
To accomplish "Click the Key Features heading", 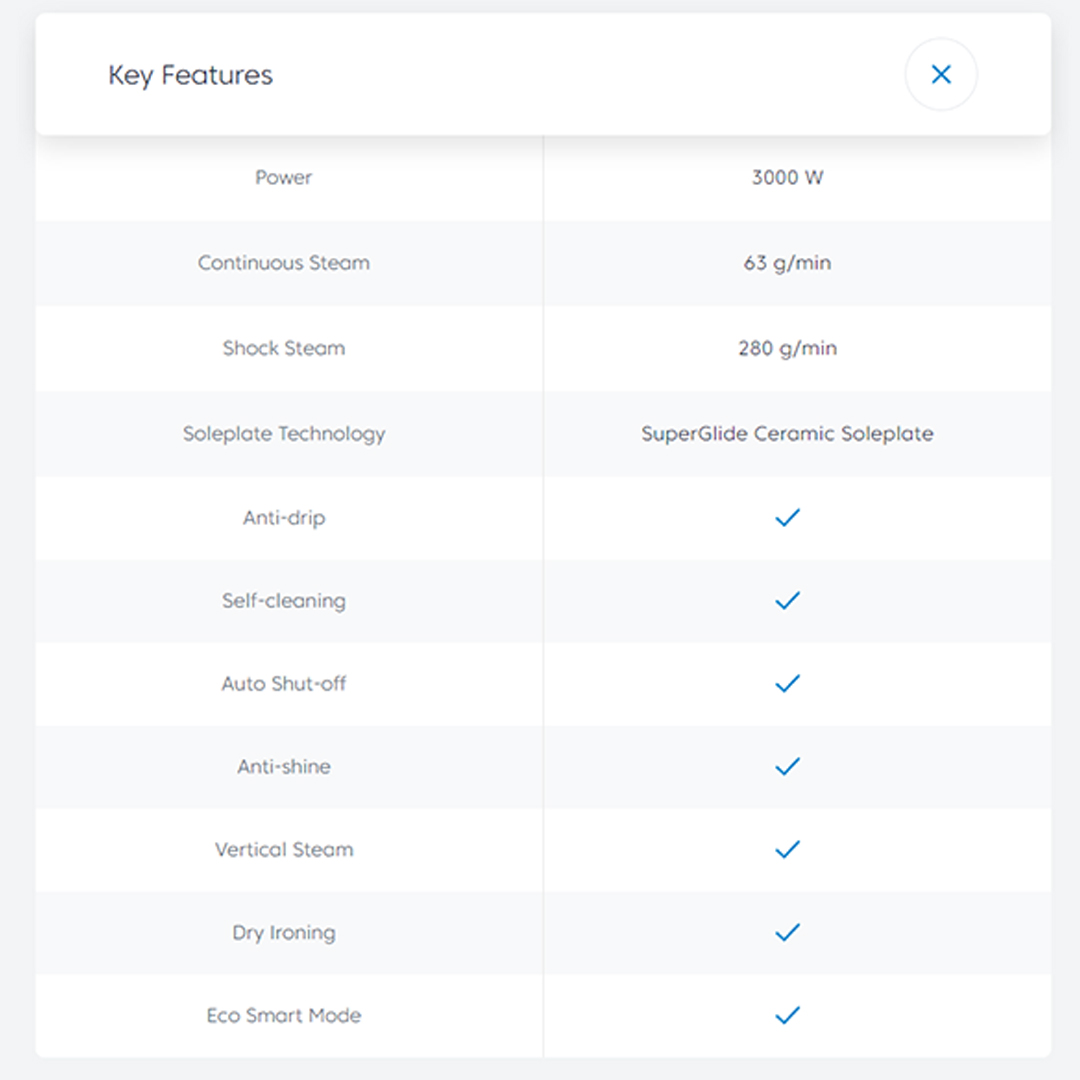I will click(190, 76).
